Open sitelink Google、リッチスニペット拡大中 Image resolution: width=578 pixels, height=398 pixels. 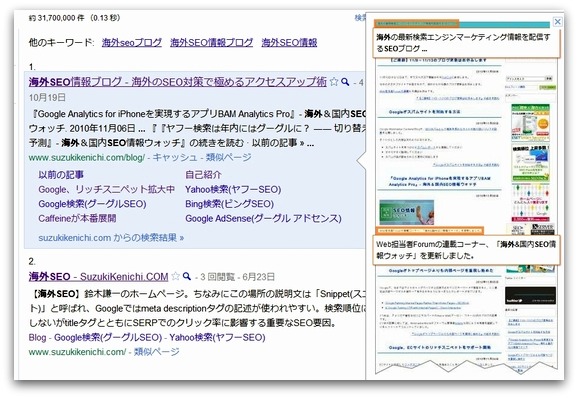click(x=107, y=189)
